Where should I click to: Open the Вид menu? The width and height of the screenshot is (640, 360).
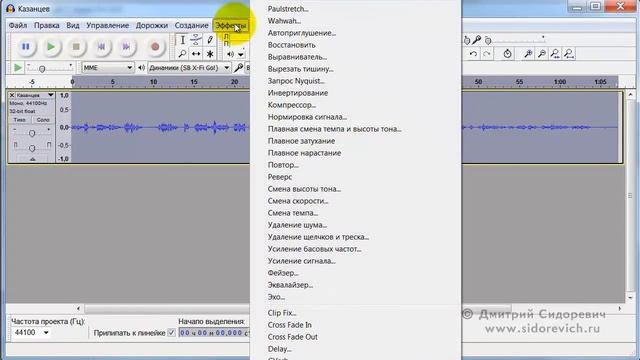click(x=73, y=25)
